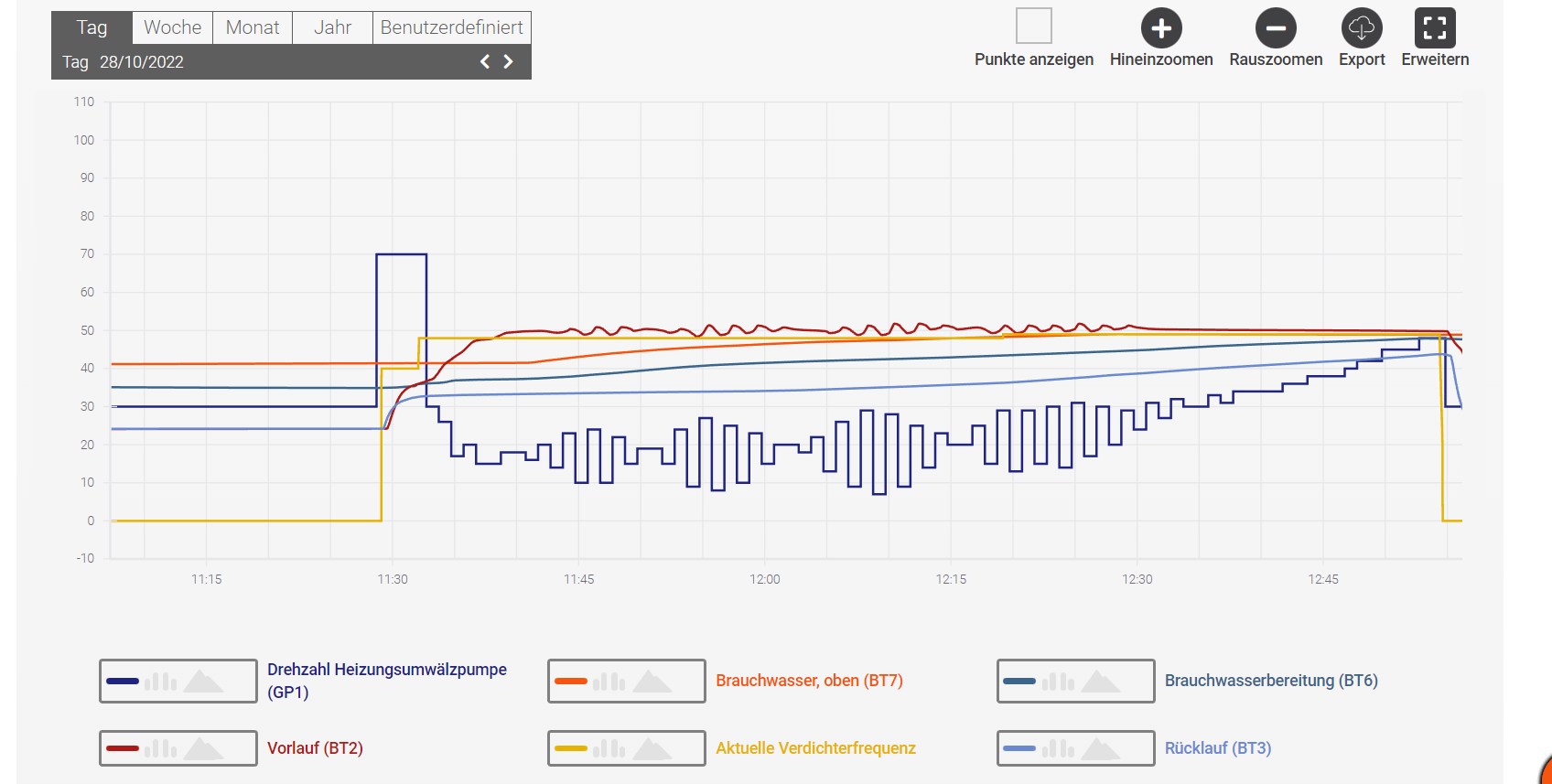Select line style swatch for Aktuelle Verdichterfrequenz
This screenshot has width=1552, height=784.
571,748
